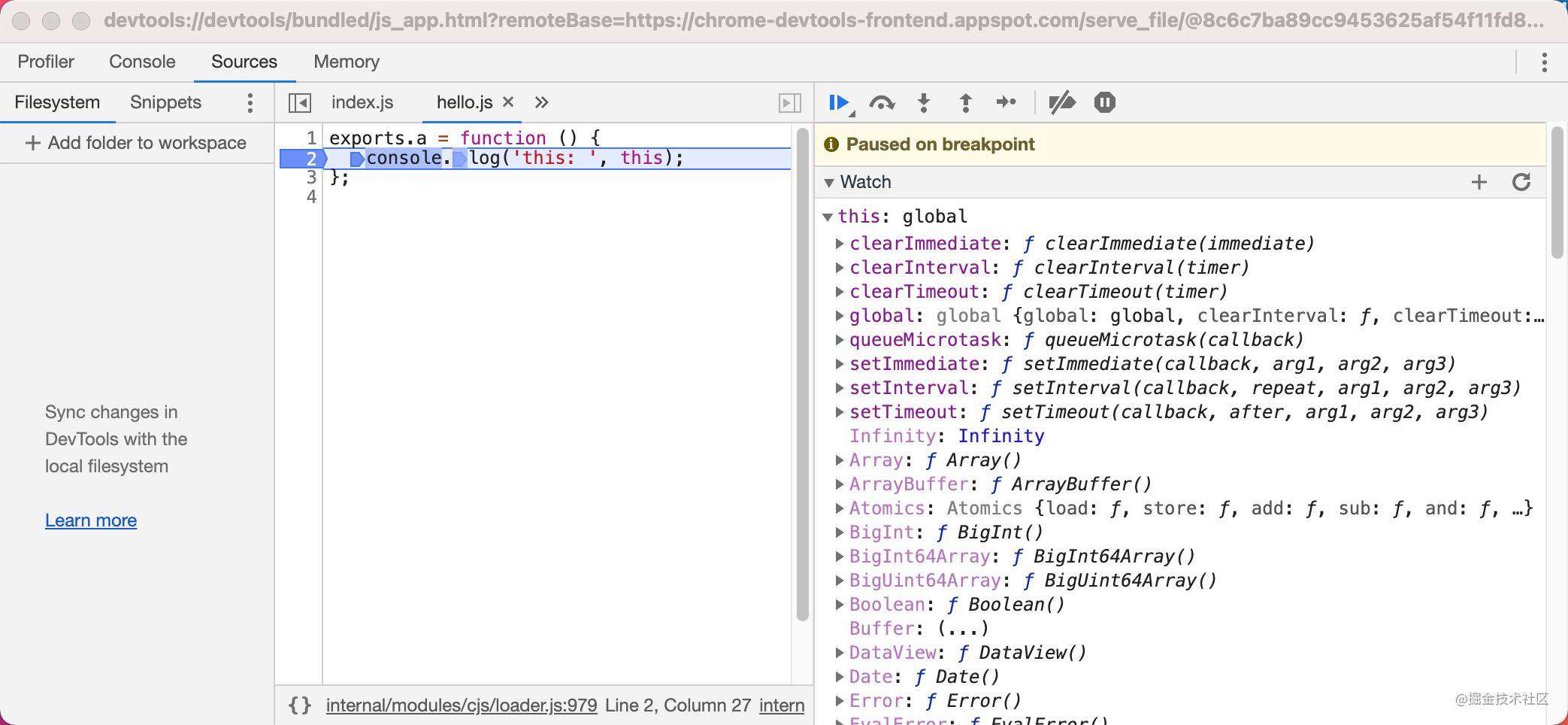Invoke the Buffer getter (...)
This screenshot has width=1568, height=725.
963,629
